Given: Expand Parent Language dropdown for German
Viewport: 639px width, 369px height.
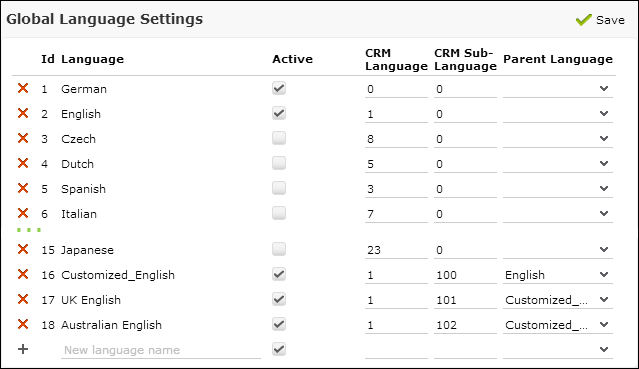Looking at the screenshot, I should point(557,89).
